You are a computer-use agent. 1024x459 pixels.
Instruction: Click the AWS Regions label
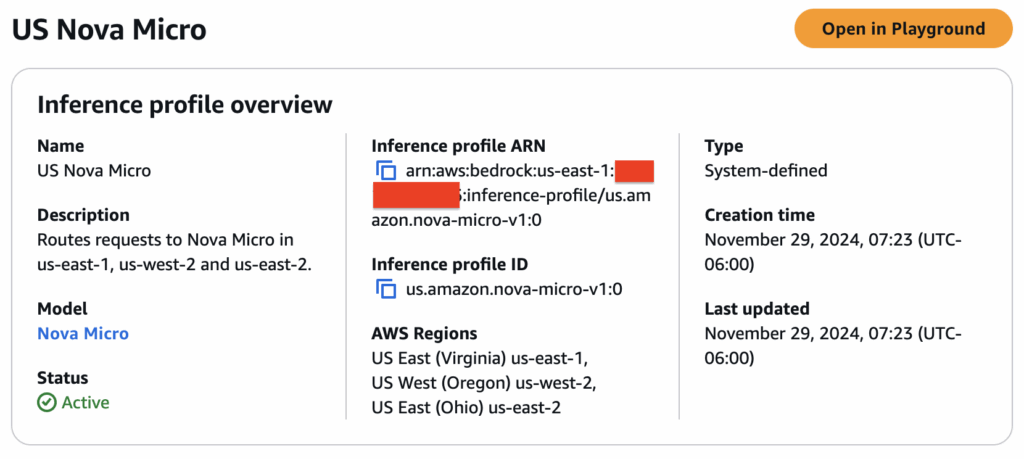click(424, 333)
